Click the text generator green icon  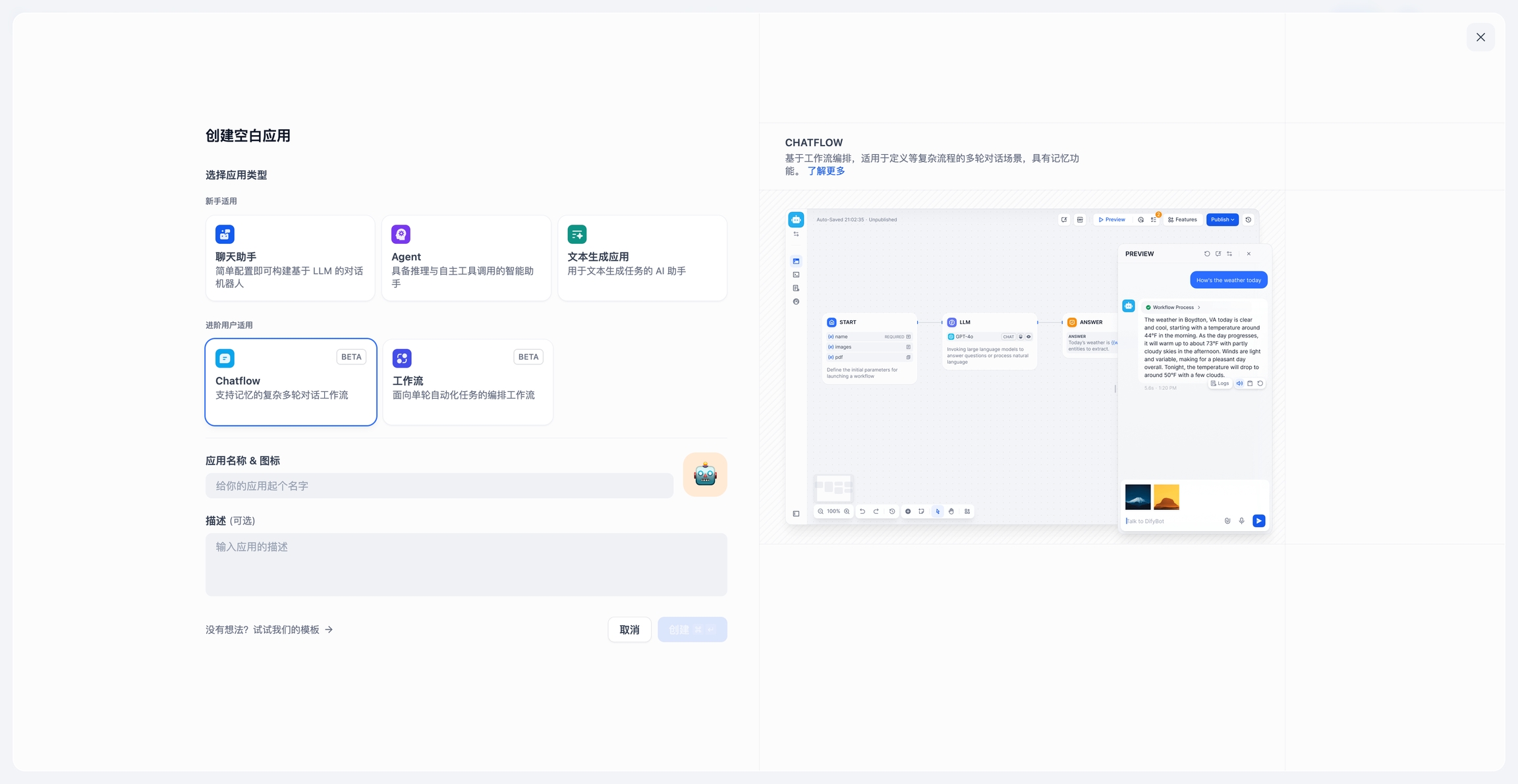tap(576, 235)
